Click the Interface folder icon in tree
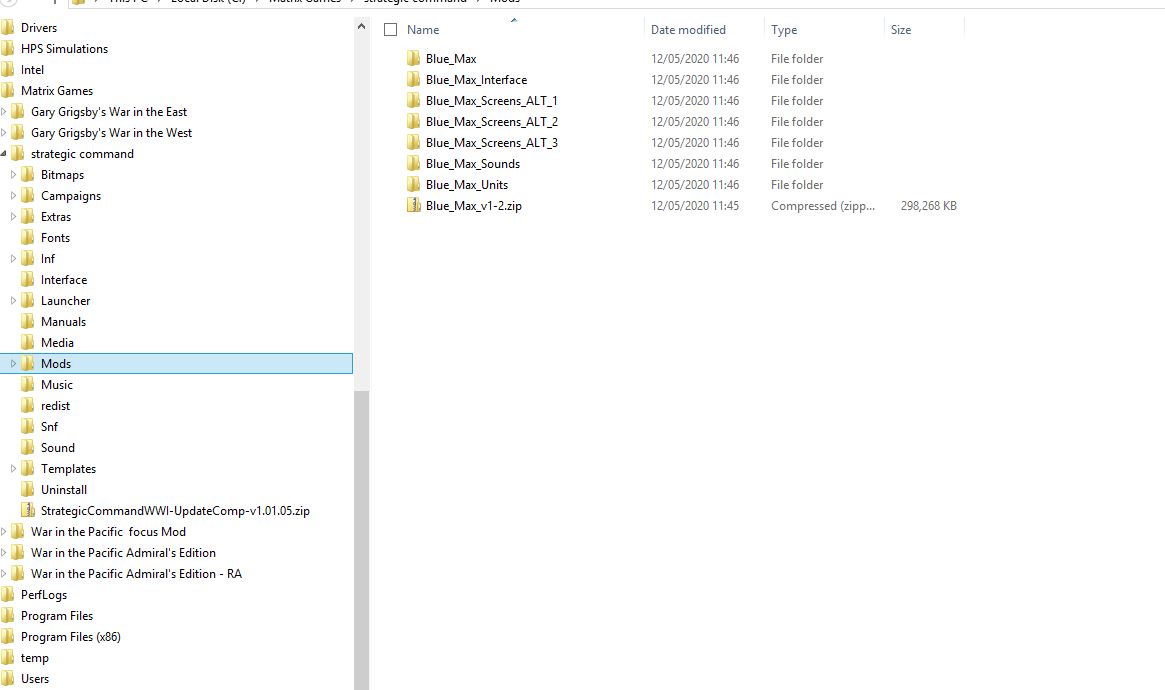 click(27, 280)
